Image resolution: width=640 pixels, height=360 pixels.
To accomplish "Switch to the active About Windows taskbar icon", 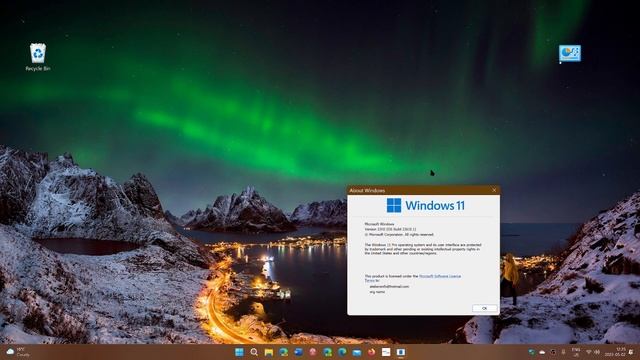I will tap(401, 352).
